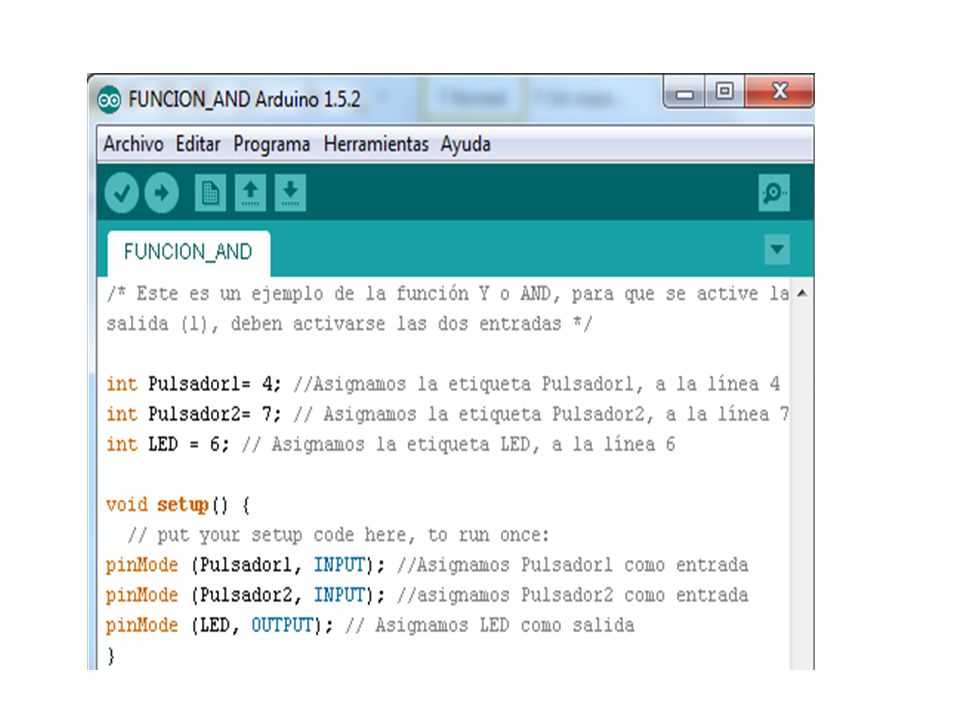Open the Herramientas menu
960x720 pixels.
pos(376,144)
